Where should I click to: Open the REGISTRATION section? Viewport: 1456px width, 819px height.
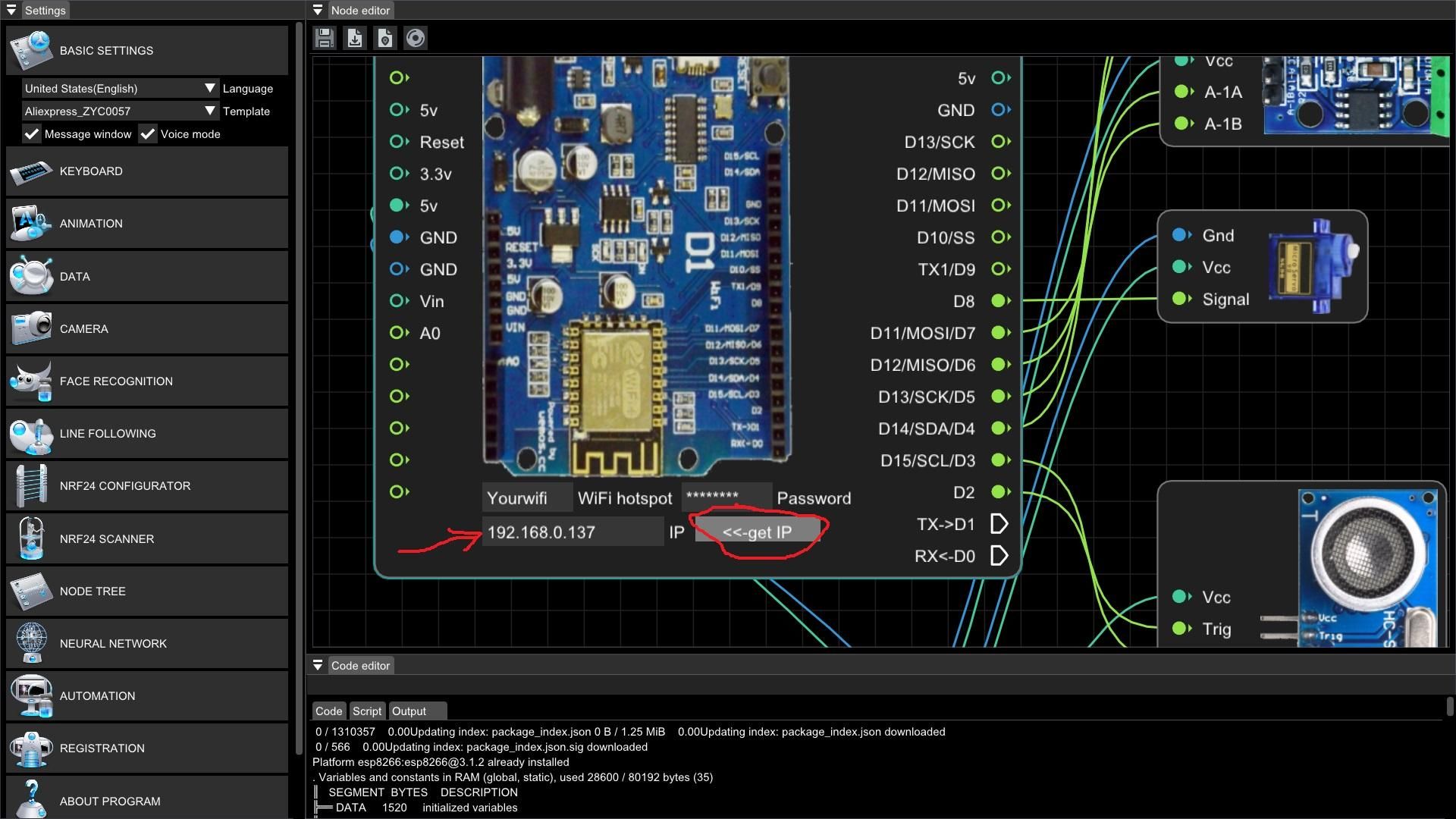click(147, 748)
